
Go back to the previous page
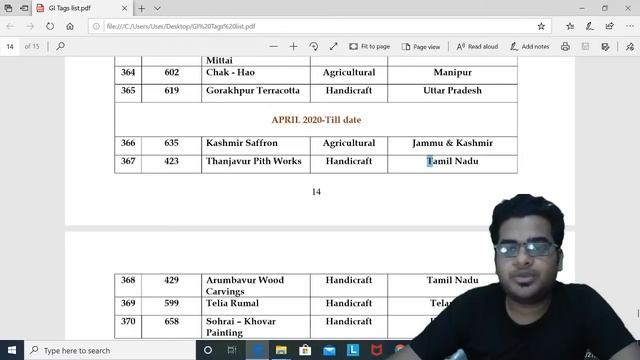coord(10,26)
